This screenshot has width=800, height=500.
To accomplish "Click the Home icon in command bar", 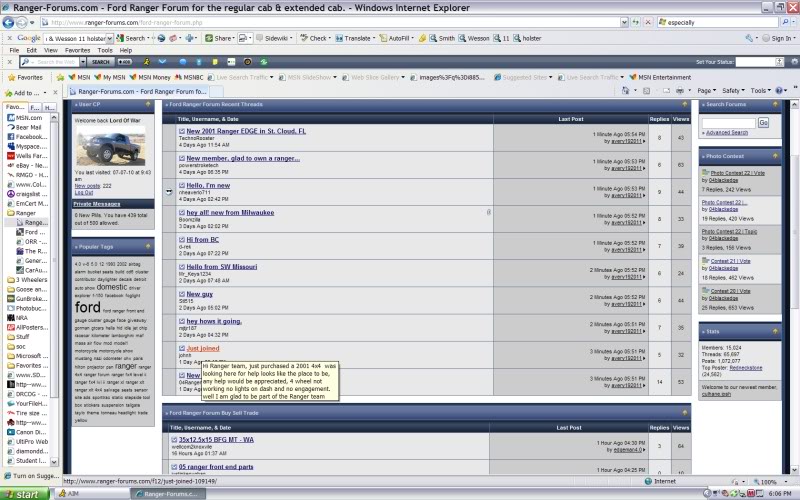I will pos(626,90).
